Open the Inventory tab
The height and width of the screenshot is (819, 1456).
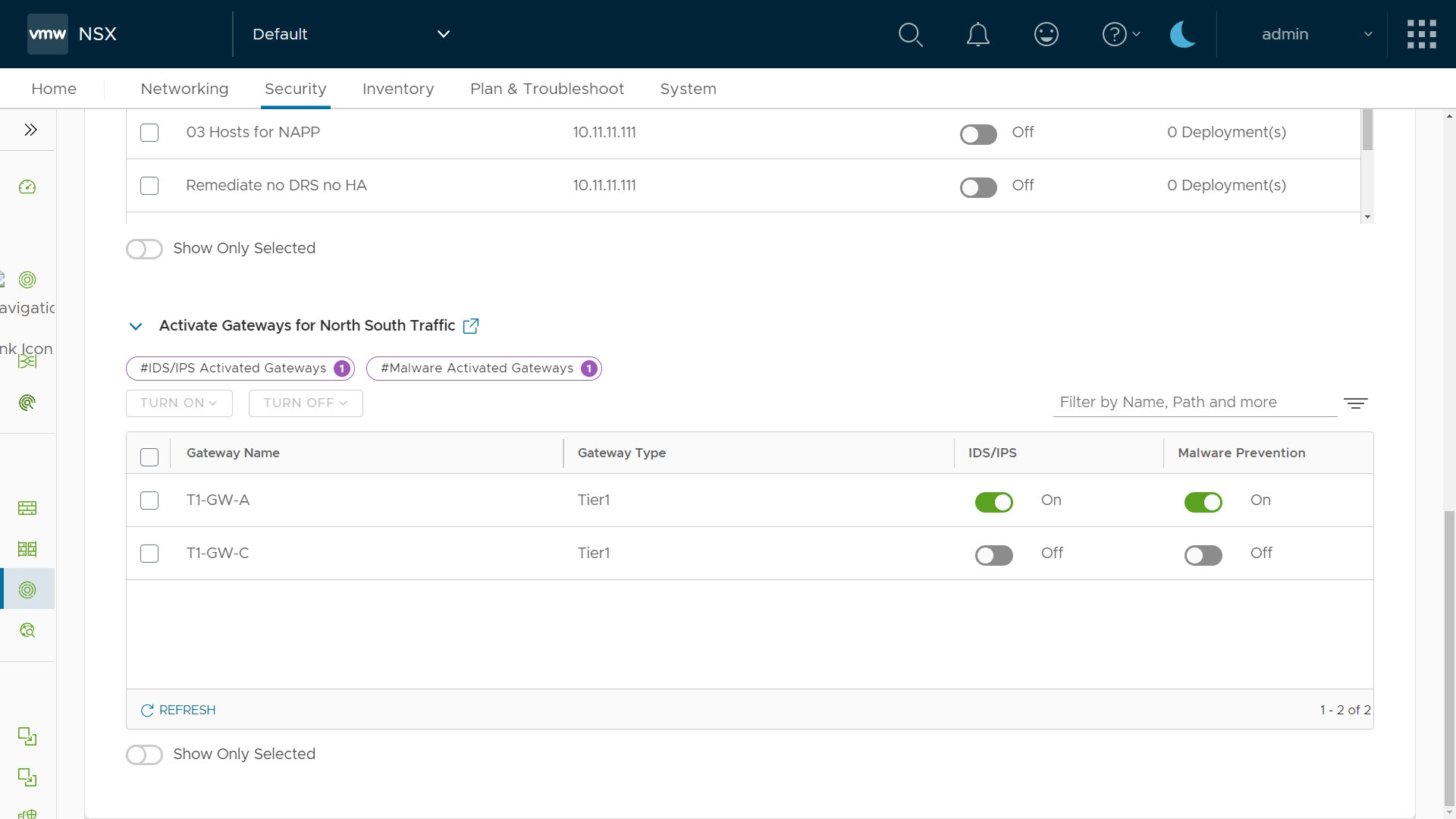398,89
